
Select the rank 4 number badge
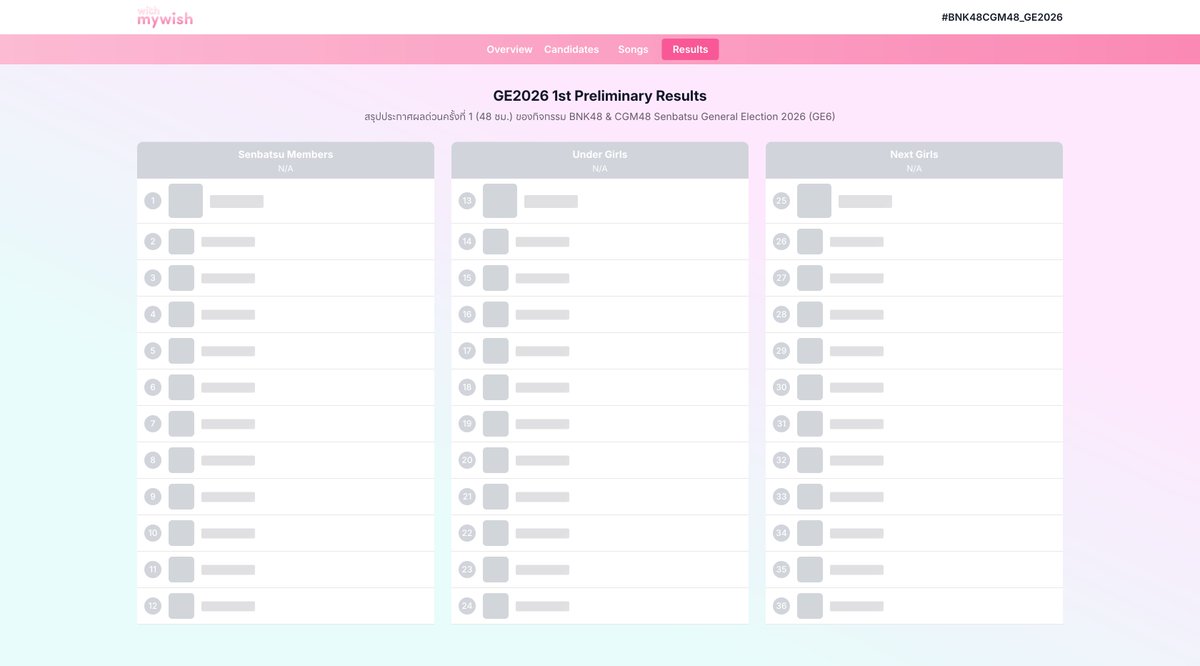click(x=153, y=315)
